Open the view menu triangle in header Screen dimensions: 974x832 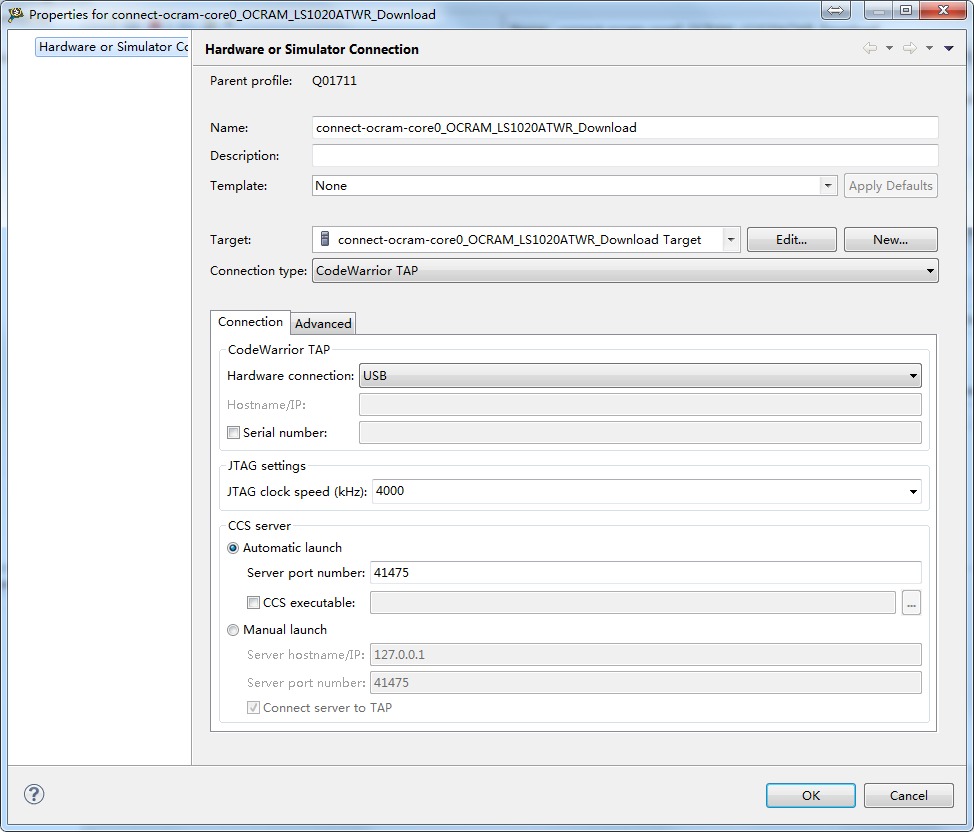949,48
